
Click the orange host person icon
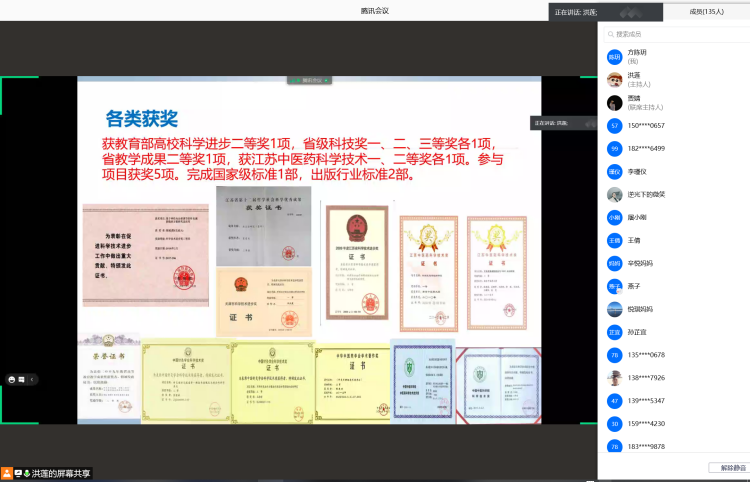point(7,473)
